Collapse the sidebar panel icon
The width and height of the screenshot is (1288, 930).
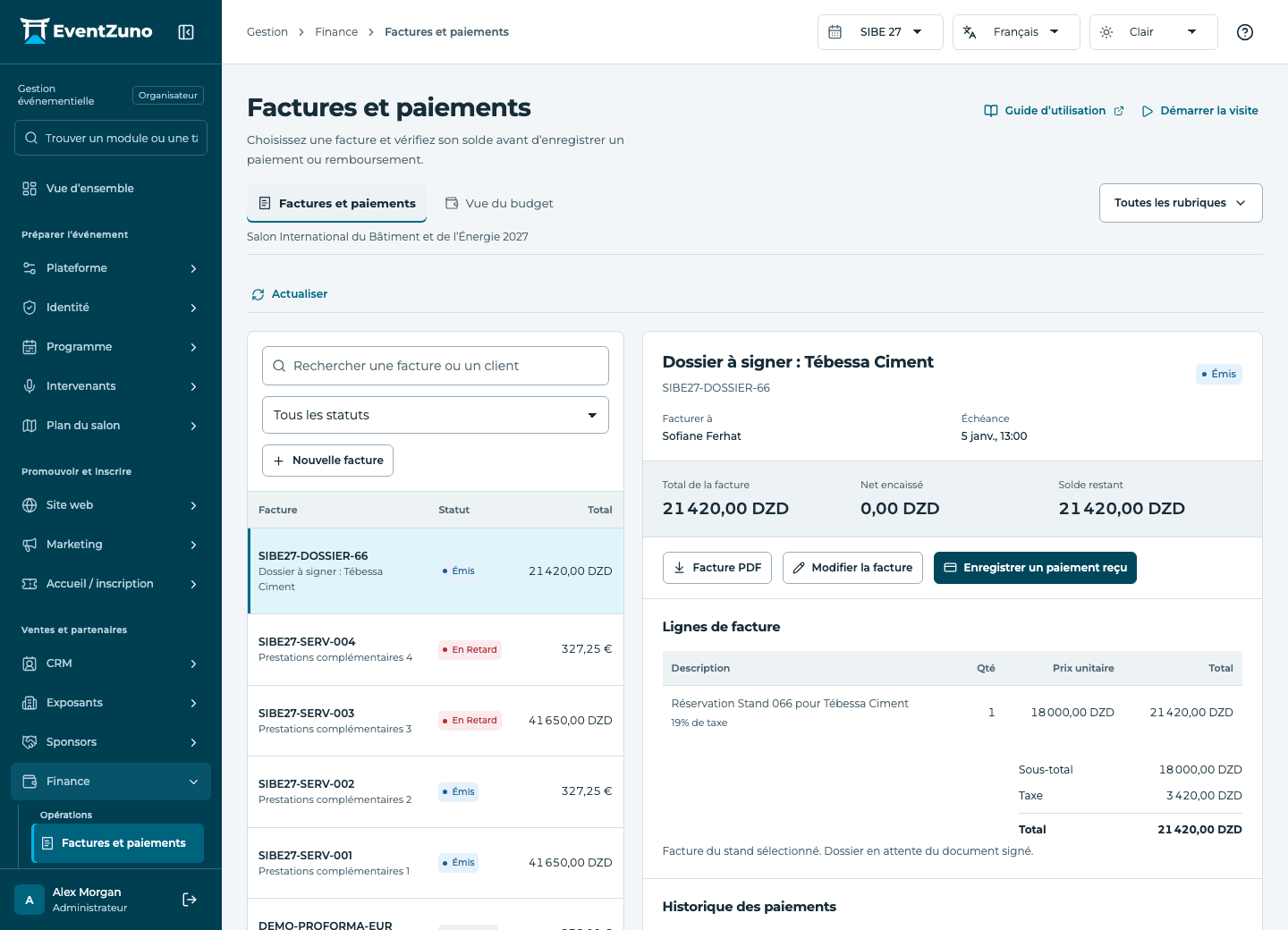point(186,32)
